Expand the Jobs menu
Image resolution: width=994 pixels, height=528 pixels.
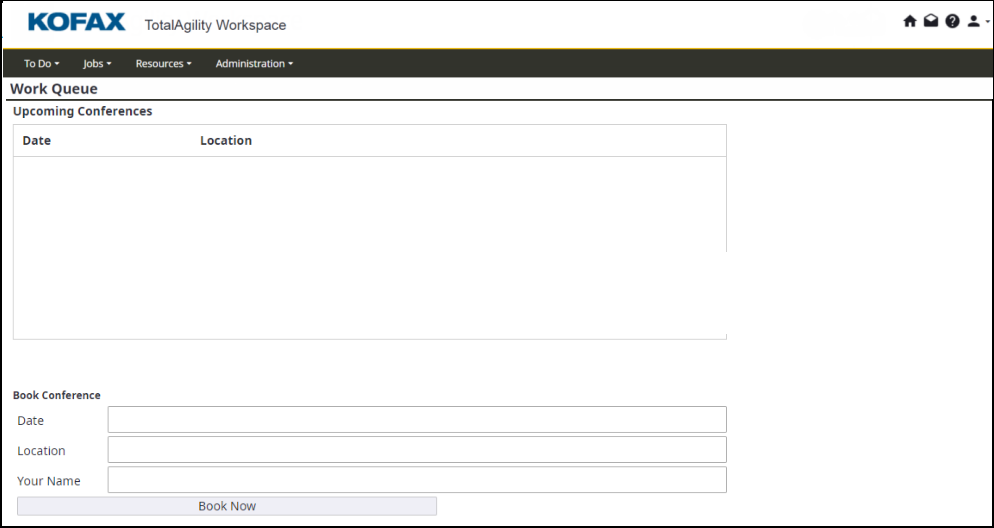(97, 63)
